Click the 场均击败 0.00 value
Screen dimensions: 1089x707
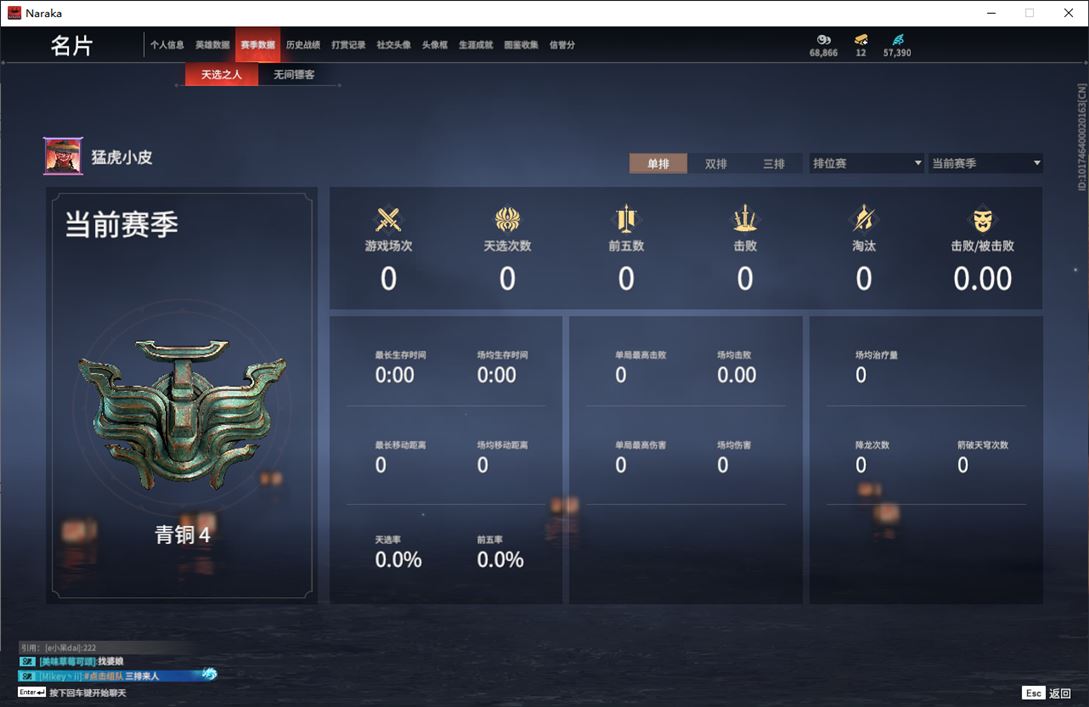[x=737, y=375]
